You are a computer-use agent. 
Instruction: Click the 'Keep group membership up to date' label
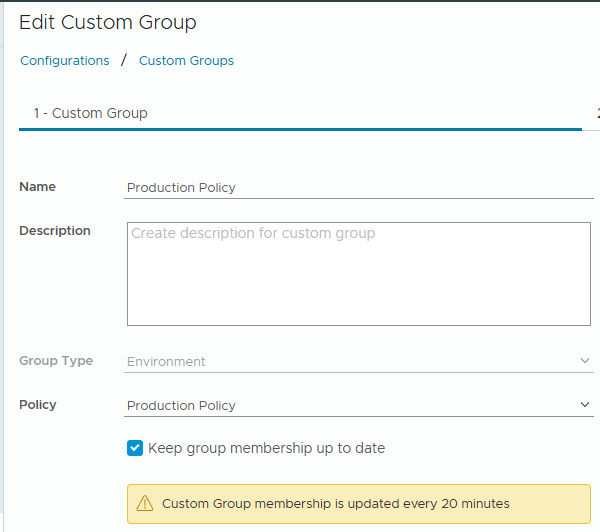click(x=266, y=448)
